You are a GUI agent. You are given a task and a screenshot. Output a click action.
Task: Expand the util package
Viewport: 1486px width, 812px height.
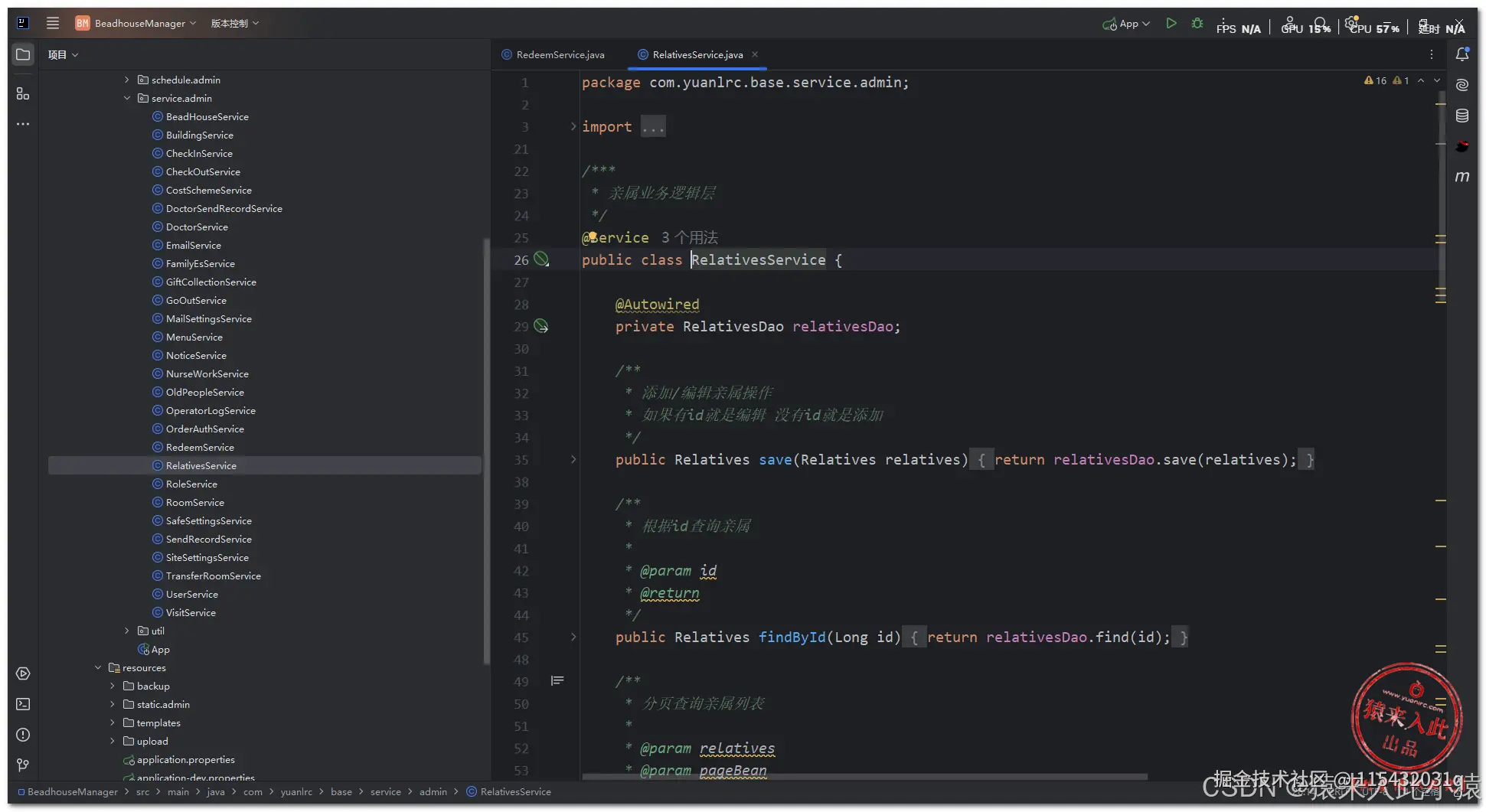click(x=127, y=631)
